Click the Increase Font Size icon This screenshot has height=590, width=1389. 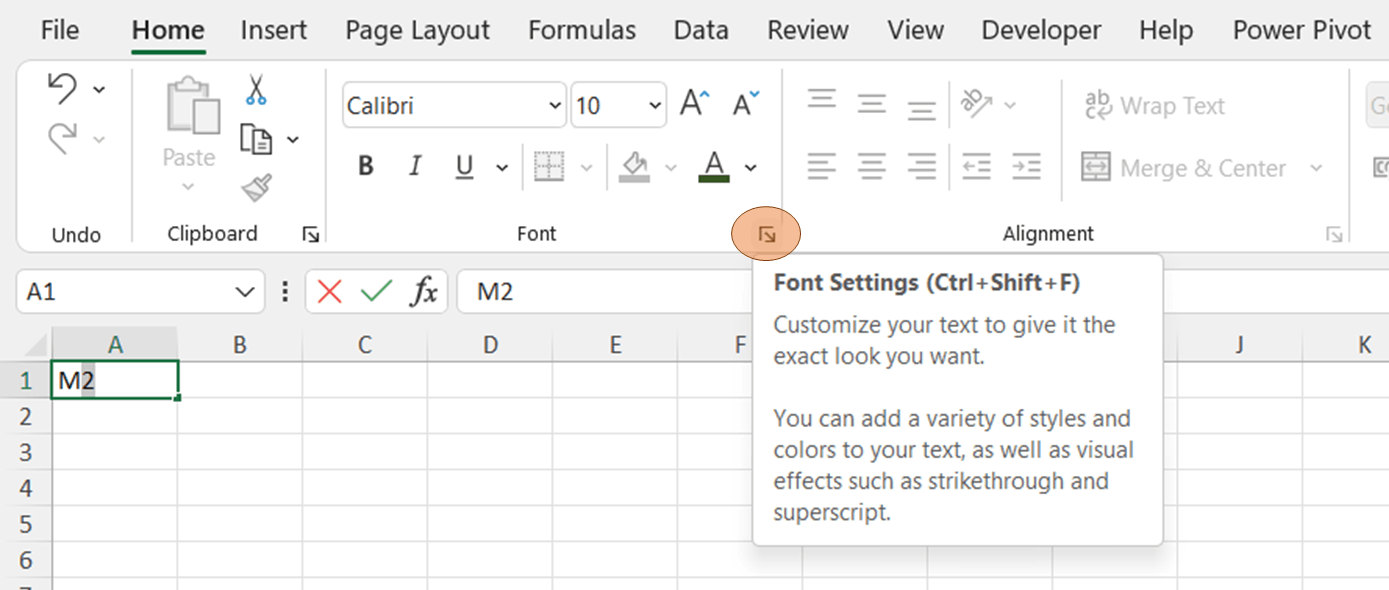pyautogui.click(x=694, y=104)
